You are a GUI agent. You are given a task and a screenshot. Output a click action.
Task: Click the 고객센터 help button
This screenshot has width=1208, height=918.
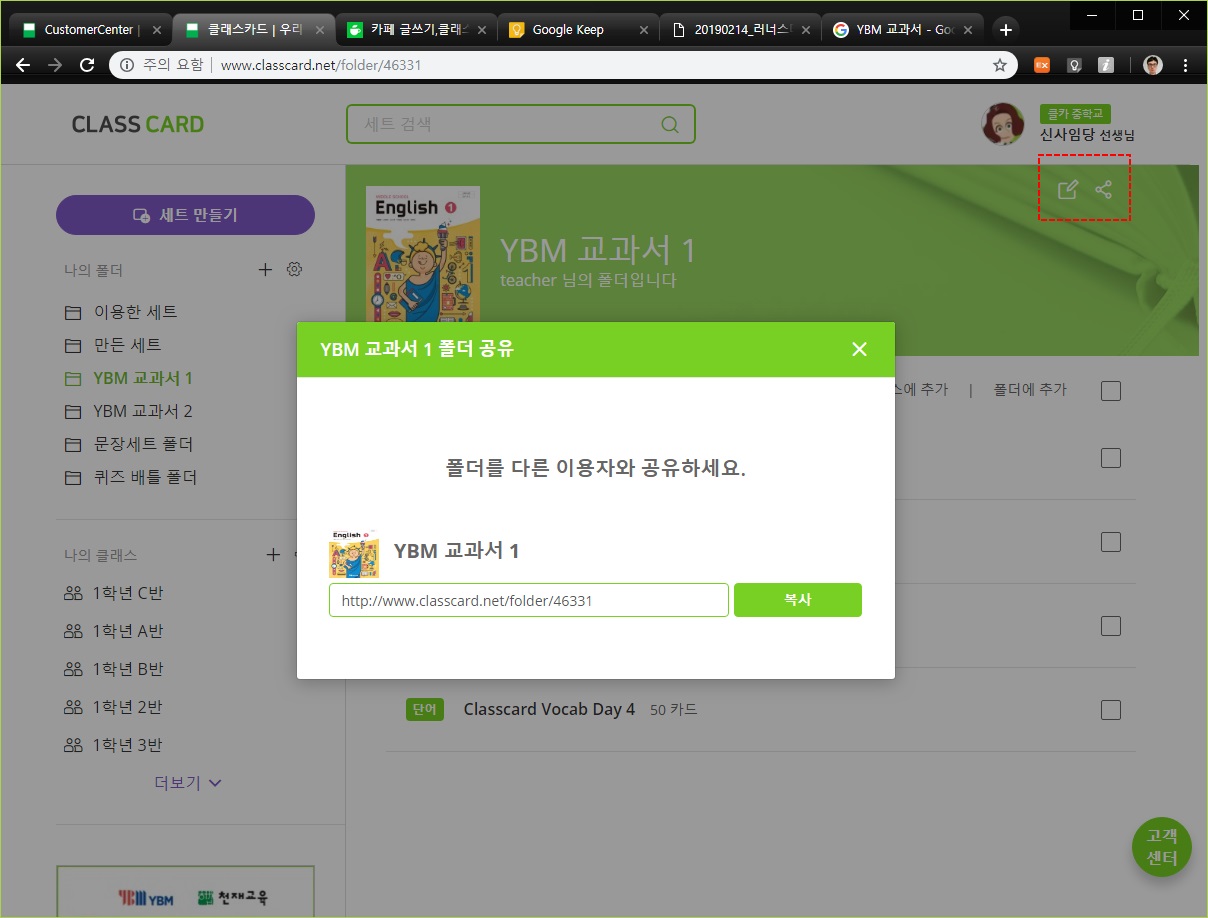[x=1162, y=847]
